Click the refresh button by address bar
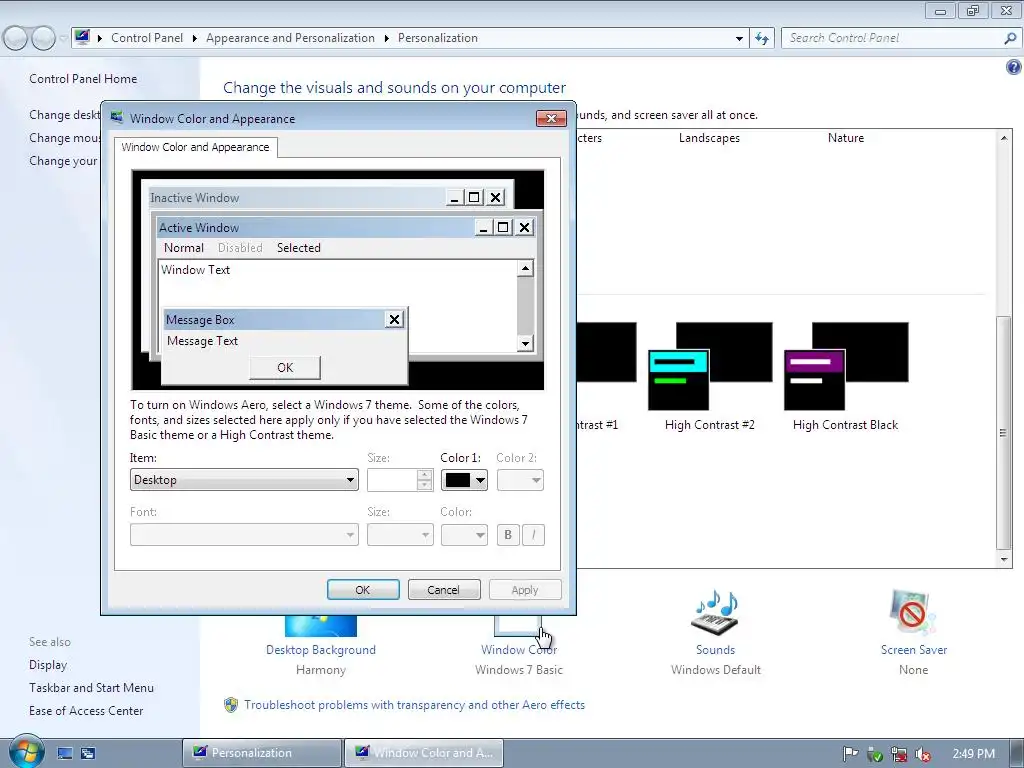Screen dimensions: 1024x768 [x=761, y=39]
